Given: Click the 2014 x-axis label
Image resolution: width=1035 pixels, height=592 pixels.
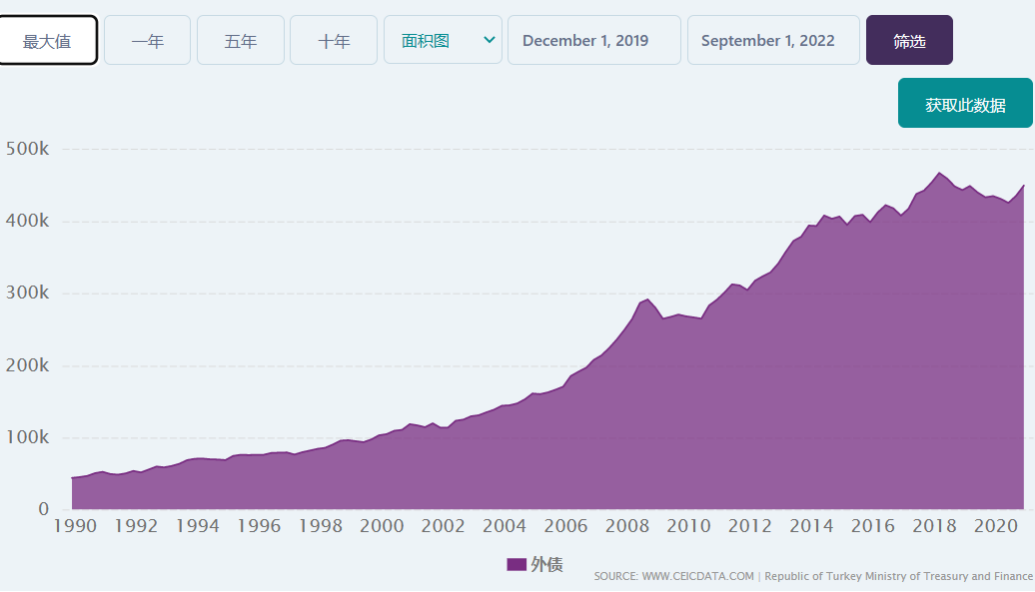Looking at the screenshot, I should click(x=811, y=526).
